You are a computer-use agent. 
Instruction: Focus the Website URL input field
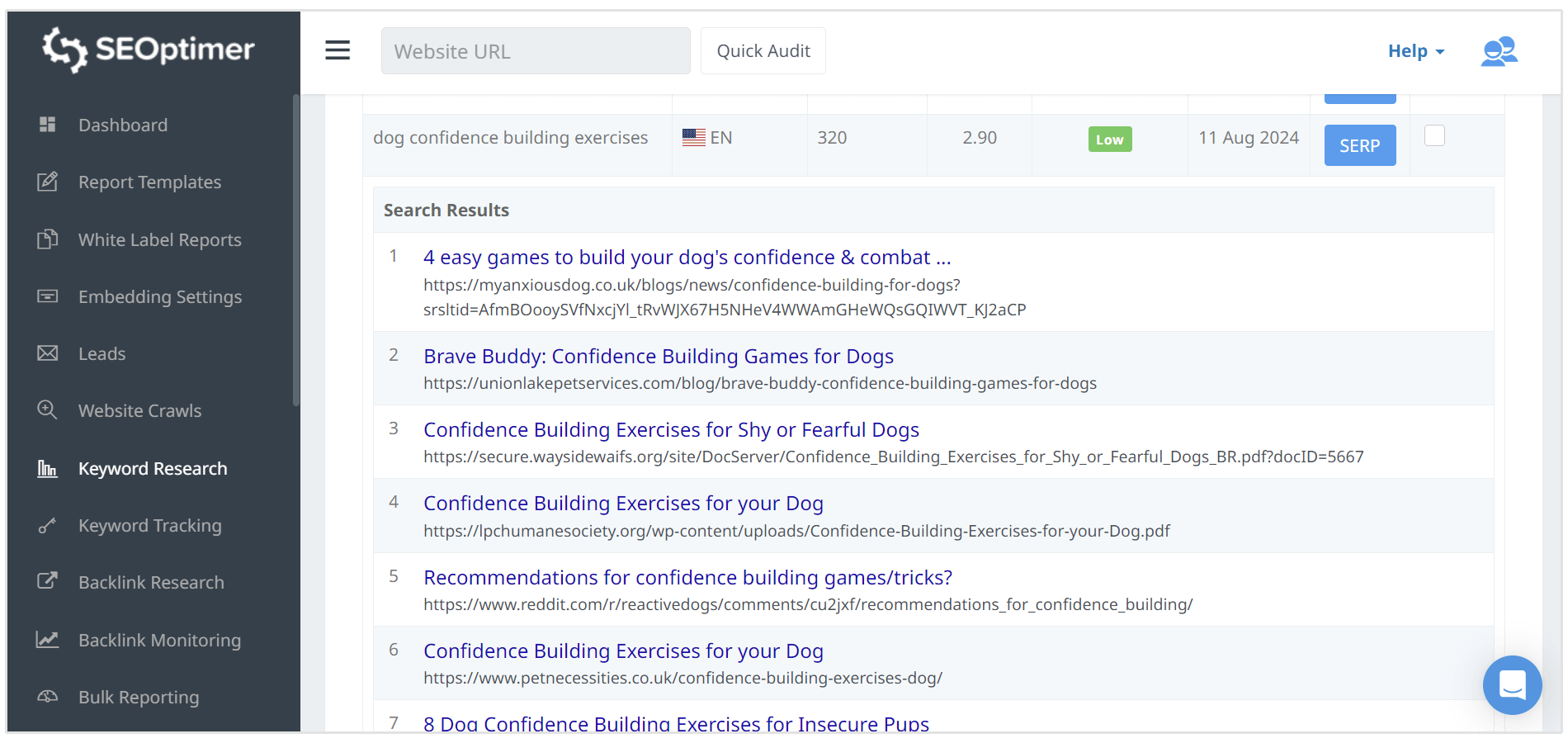535,51
